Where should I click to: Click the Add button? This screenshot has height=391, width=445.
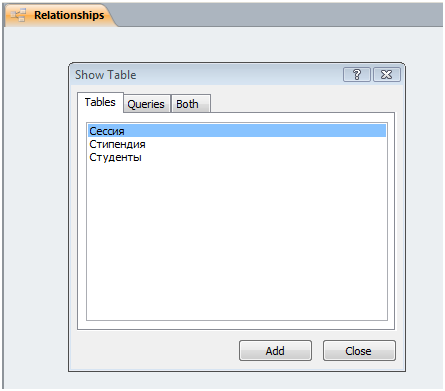(x=275, y=351)
